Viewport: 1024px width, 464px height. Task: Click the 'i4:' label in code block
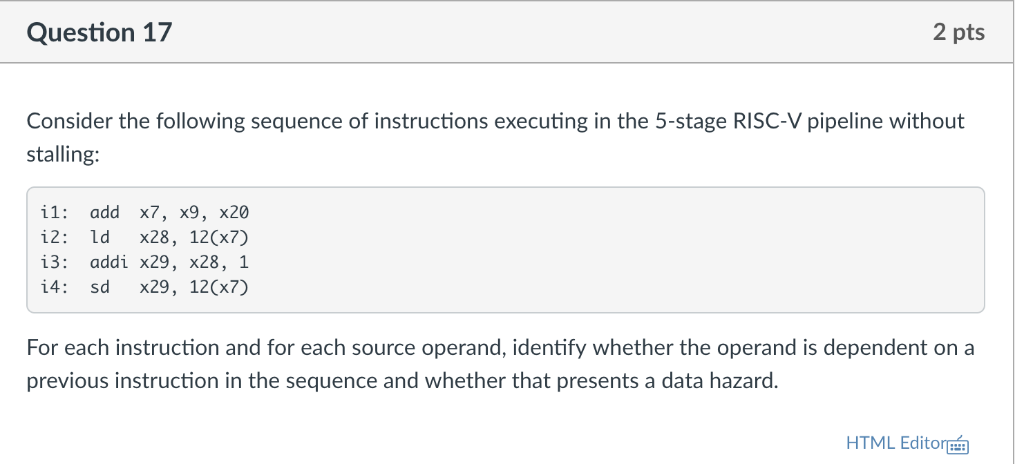pyautogui.click(x=53, y=287)
